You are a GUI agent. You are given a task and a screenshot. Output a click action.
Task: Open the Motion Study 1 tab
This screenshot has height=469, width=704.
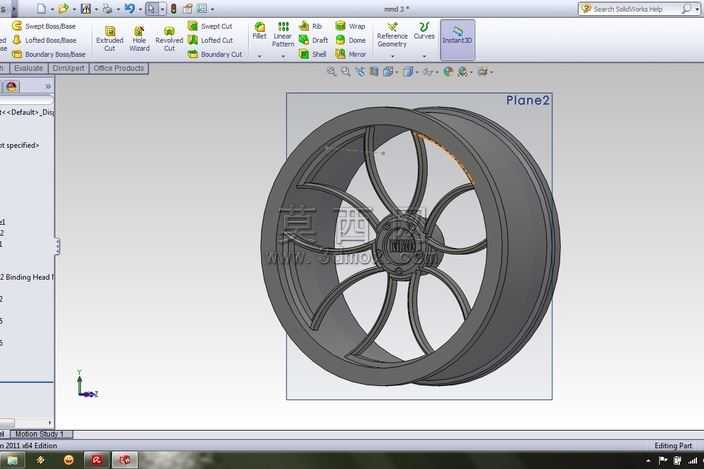click(x=40, y=434)
